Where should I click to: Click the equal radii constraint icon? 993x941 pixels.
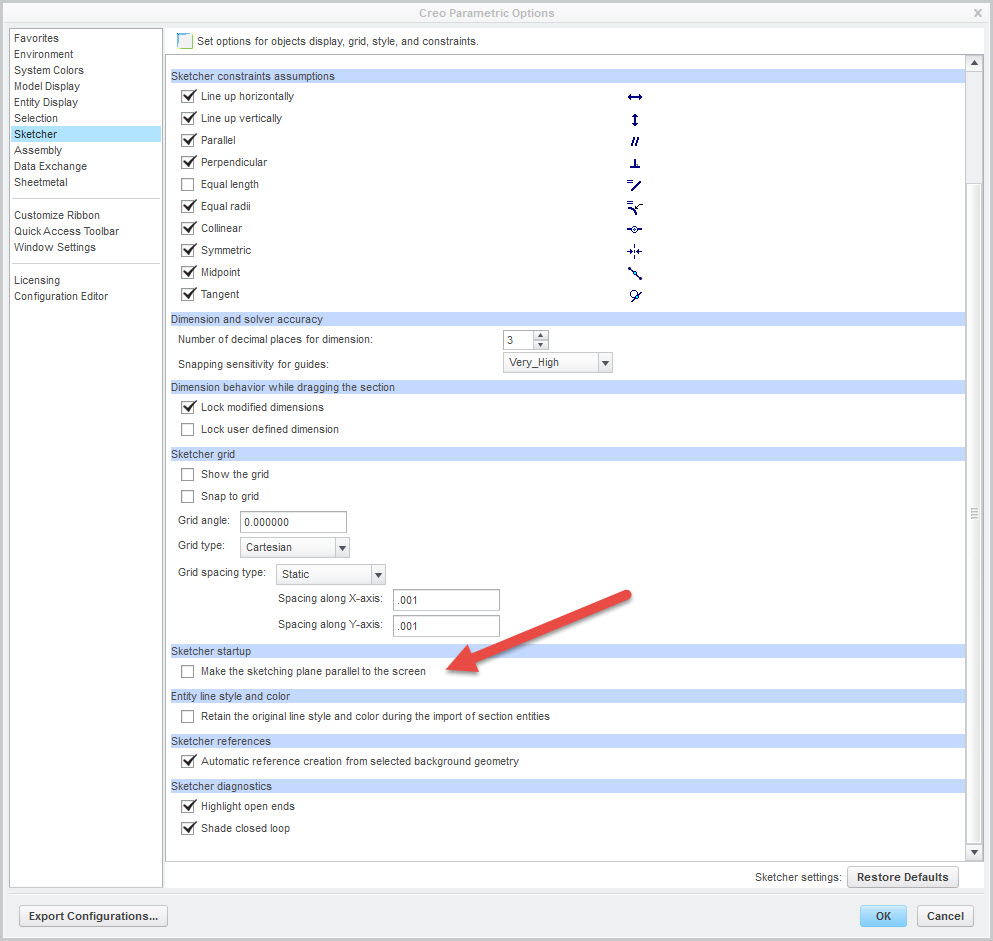pyautogui.click(x=635, y=207)
